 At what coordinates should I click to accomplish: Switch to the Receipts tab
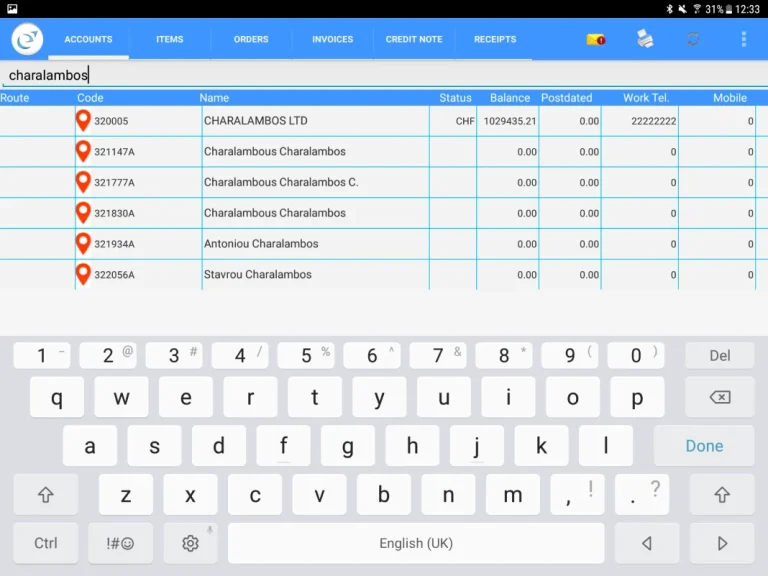495,39
